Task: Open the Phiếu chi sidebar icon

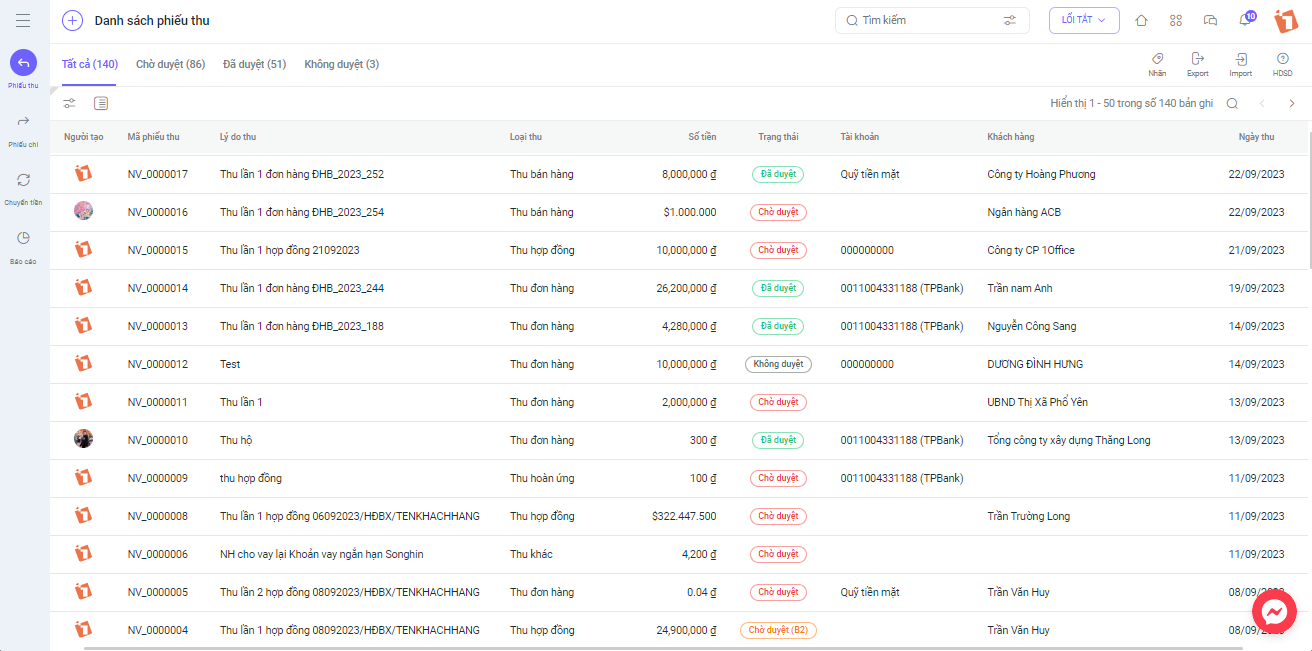Action: pyautogui.click(x=24, y=121)
